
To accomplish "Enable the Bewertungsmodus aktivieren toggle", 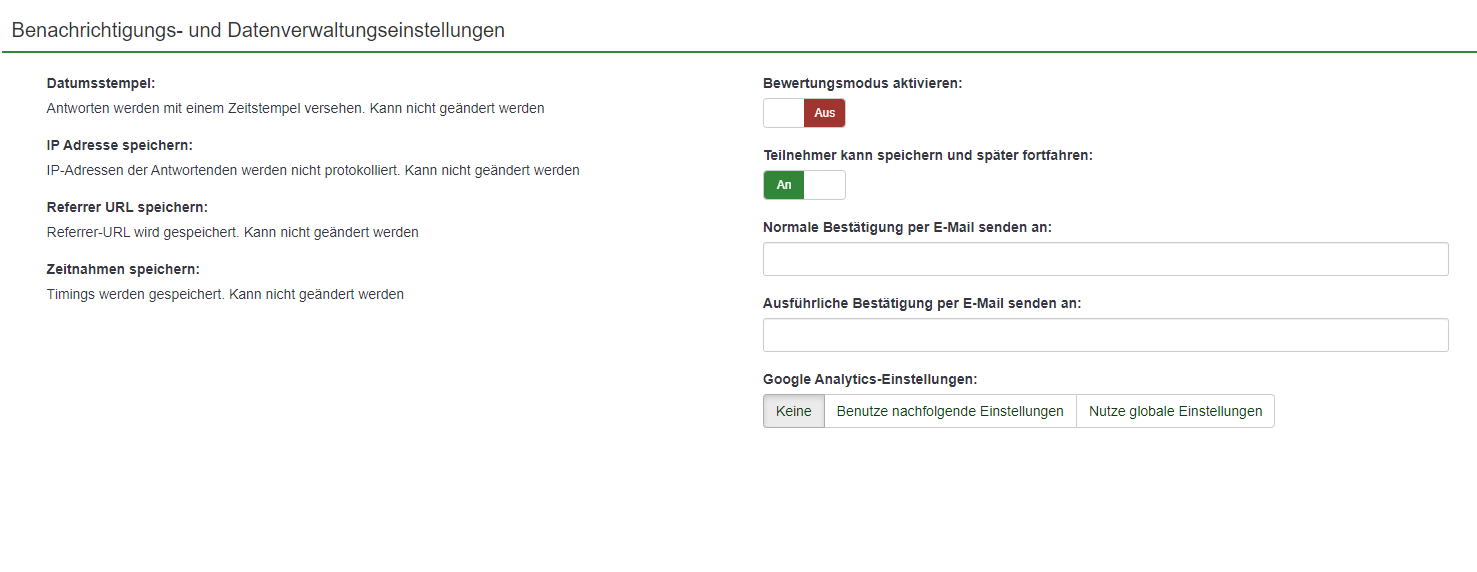I will tap(804, 113).
